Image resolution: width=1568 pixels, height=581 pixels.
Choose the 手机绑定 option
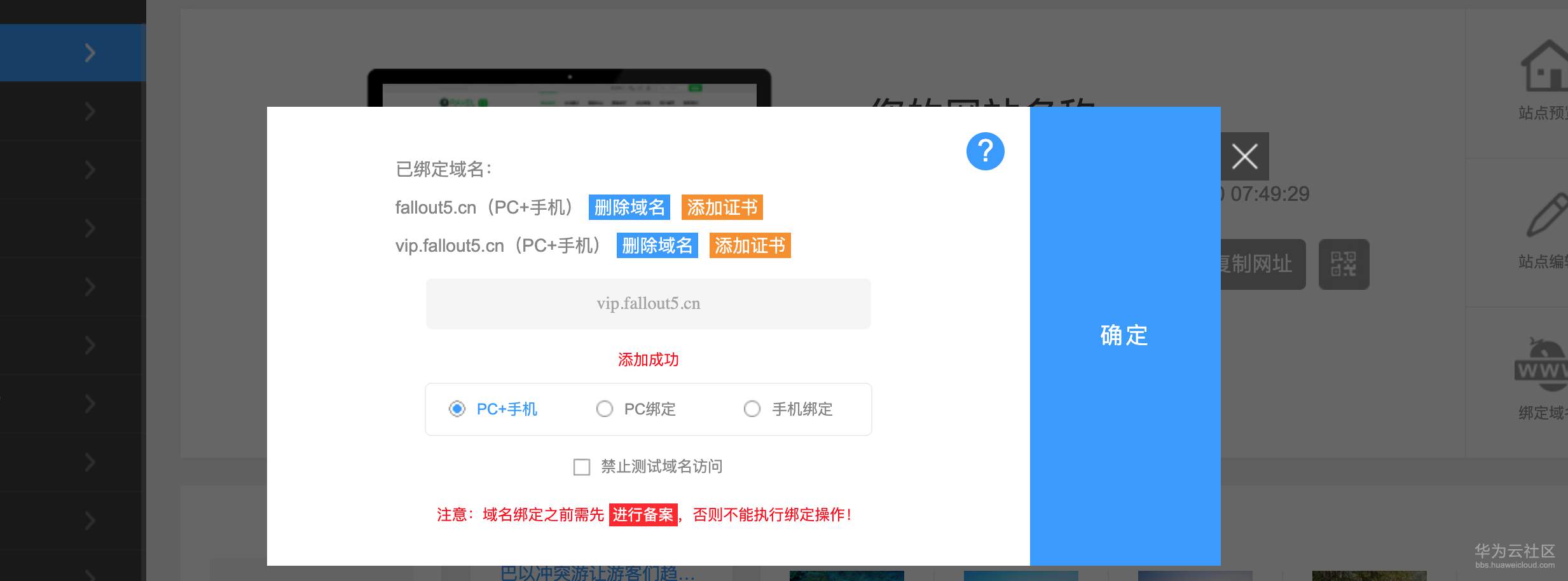(753, 409)
